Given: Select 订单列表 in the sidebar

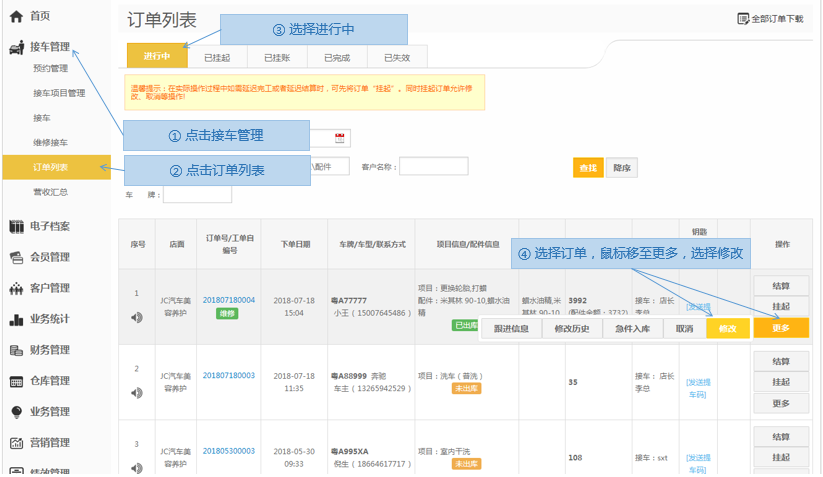Looking at the screenshot, I should [50, 168].
